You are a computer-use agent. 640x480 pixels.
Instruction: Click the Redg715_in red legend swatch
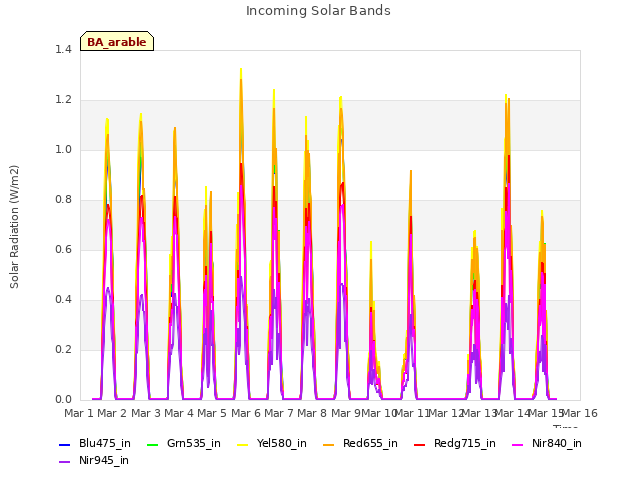[x=420, y=444]
